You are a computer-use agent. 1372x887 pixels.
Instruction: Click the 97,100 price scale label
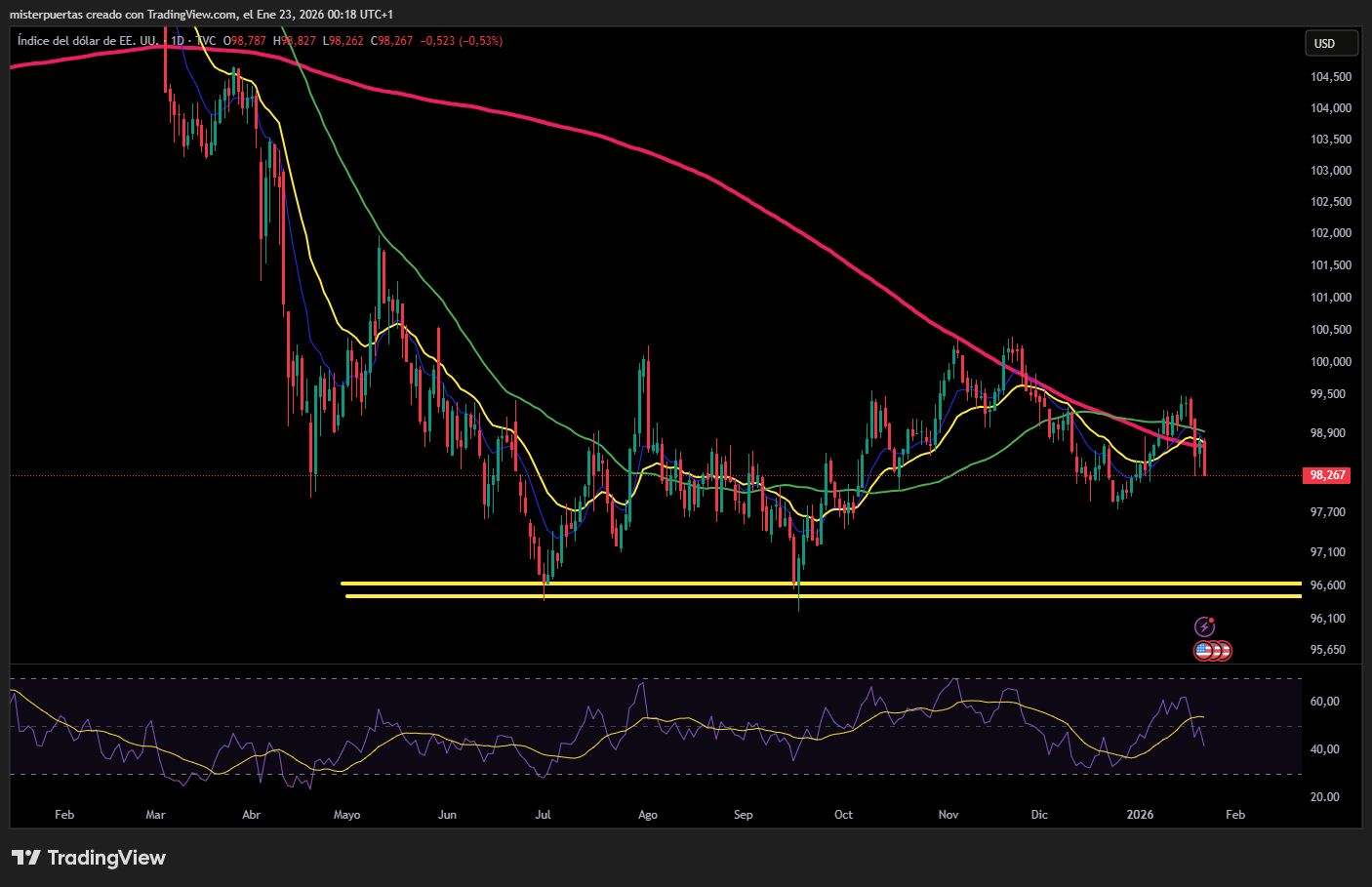[x=1328, y=552]
